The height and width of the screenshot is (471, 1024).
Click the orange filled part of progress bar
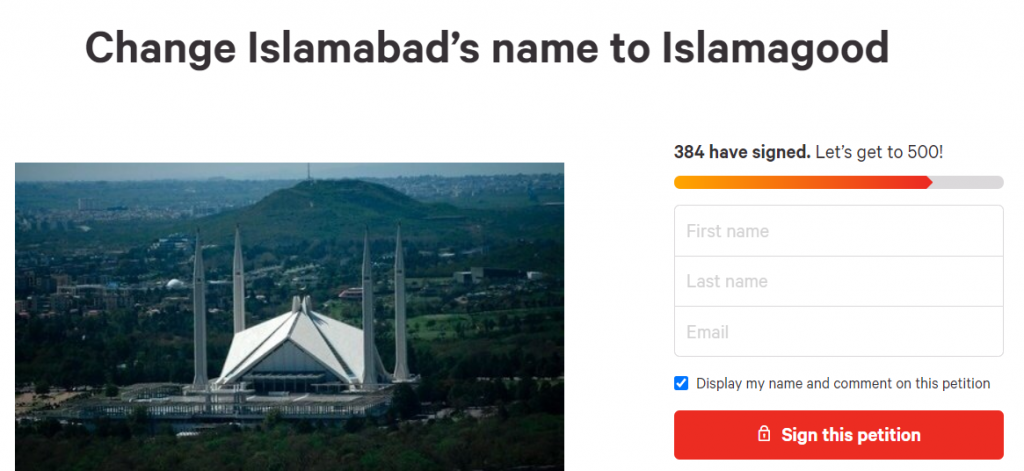760,182
